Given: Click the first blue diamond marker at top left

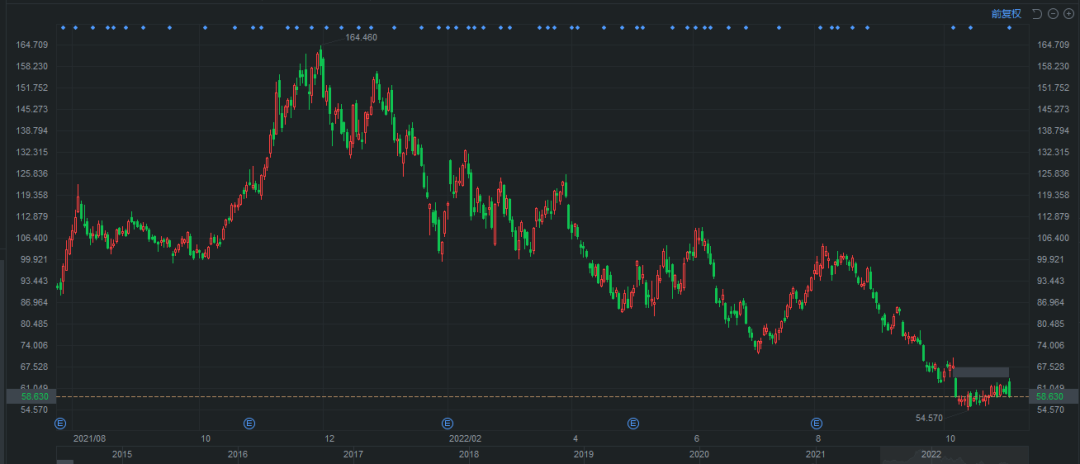Looking at the screenshot, I should tap(63, 28).
